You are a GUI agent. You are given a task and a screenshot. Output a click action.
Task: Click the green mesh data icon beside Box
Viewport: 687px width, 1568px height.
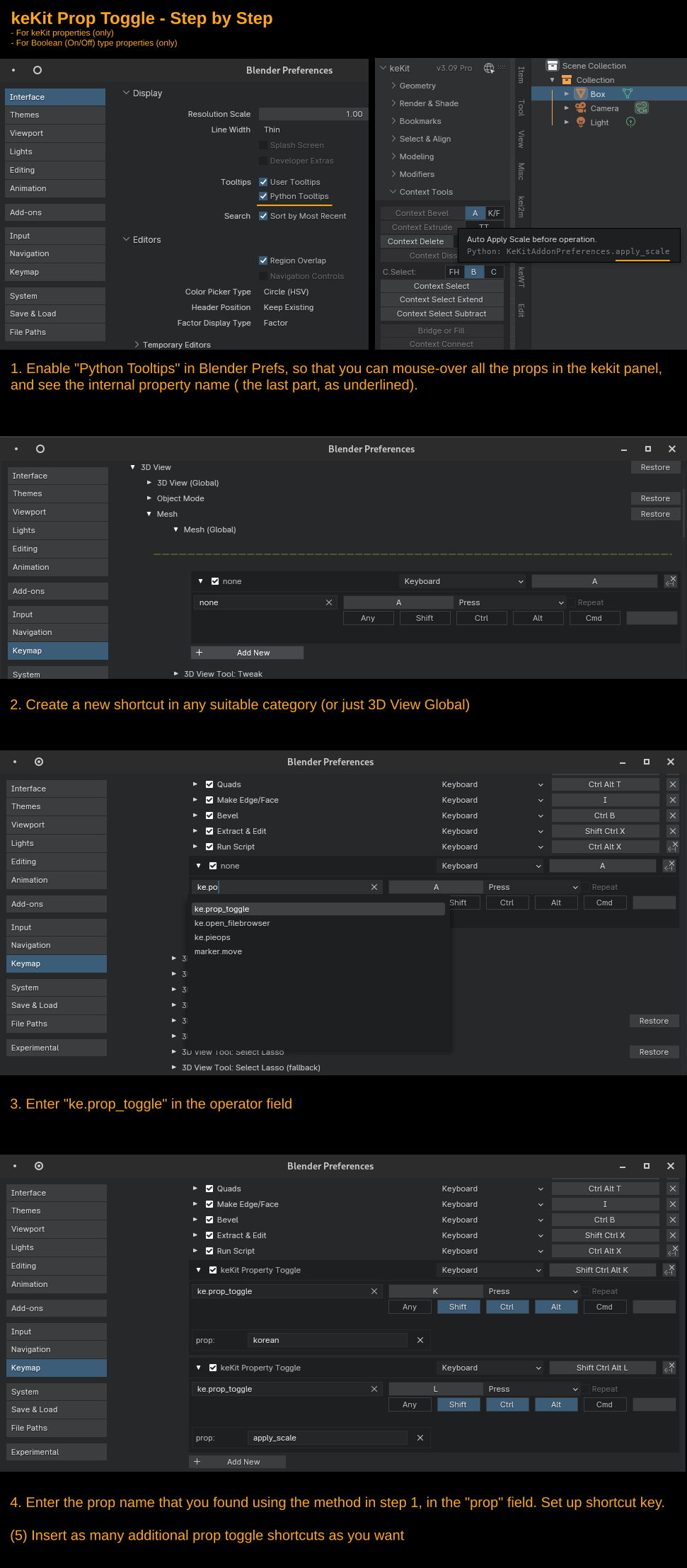(627, 93)
